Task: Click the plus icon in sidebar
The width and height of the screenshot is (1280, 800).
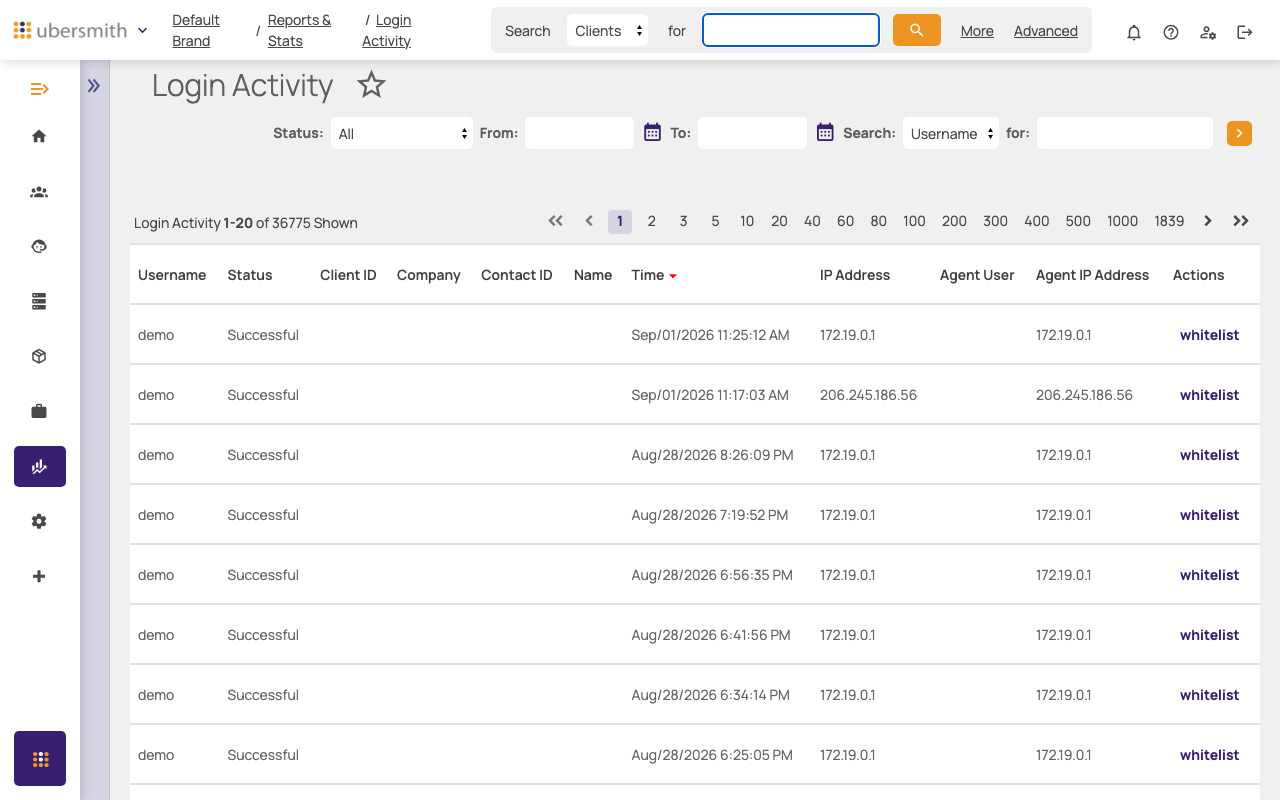Action: [x=39, y=576]
